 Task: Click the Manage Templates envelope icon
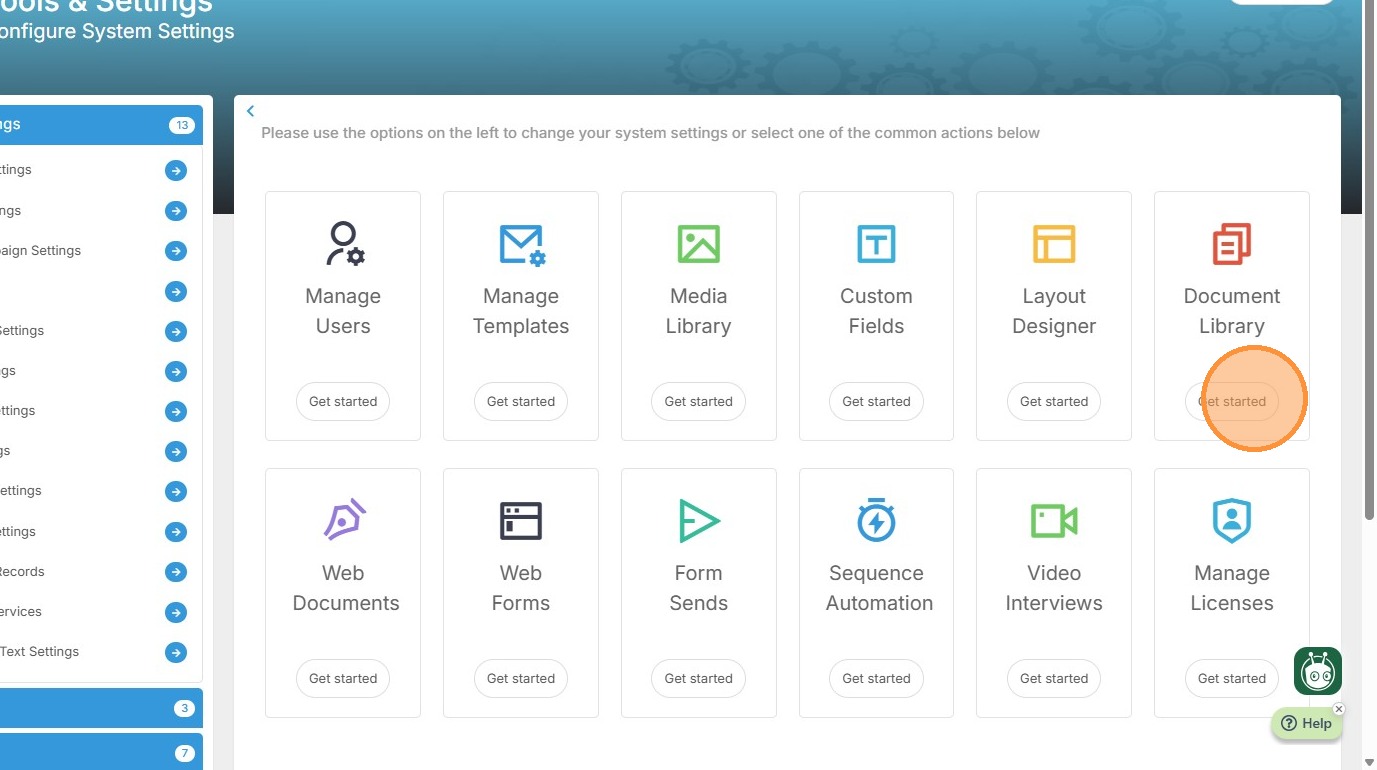[521, 244]
